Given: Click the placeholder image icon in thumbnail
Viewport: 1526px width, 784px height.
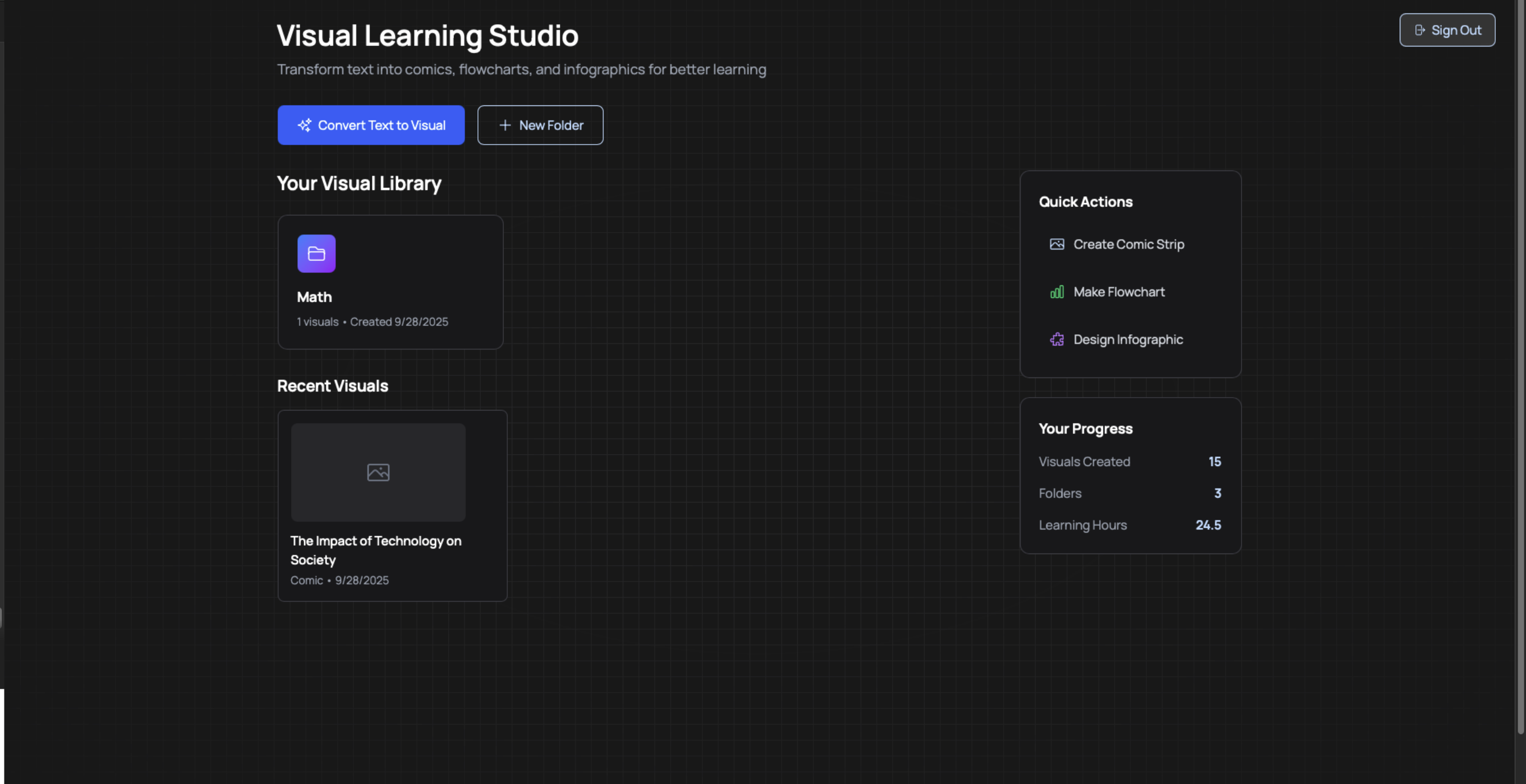Looking at the screenshot, I should pos(378,472).
